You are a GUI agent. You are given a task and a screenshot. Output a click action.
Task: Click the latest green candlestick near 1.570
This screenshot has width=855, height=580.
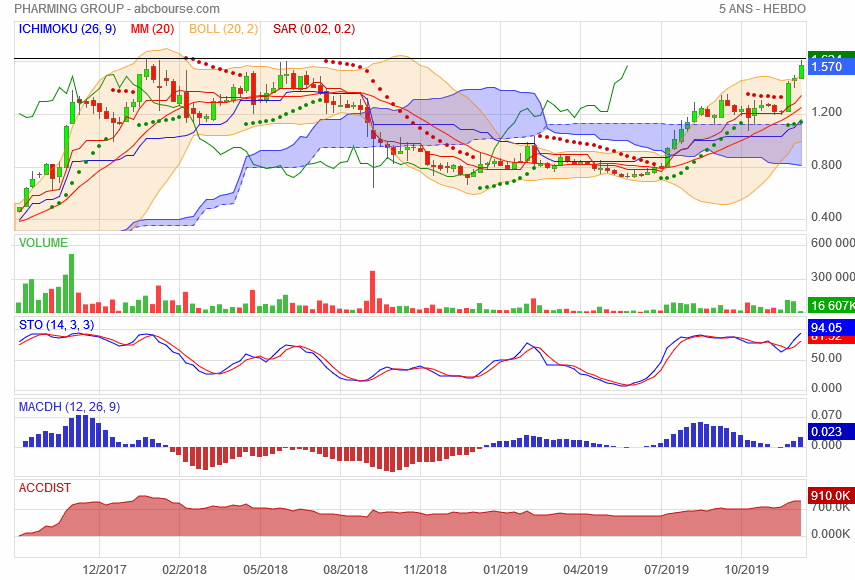801,71
